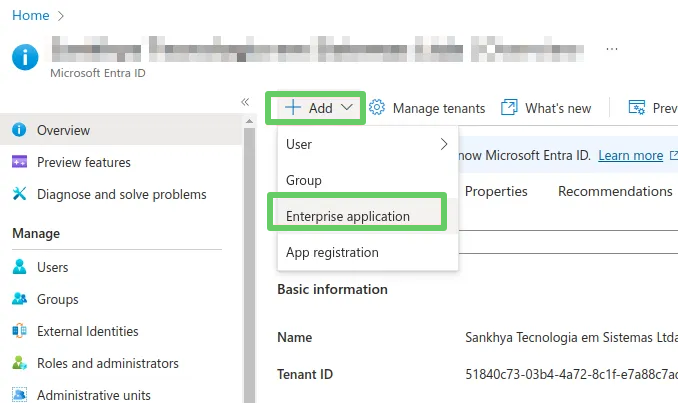This screenshot has width=678, height=403.
Task: Click the Manage tenants label
Action: pos(439,108)
